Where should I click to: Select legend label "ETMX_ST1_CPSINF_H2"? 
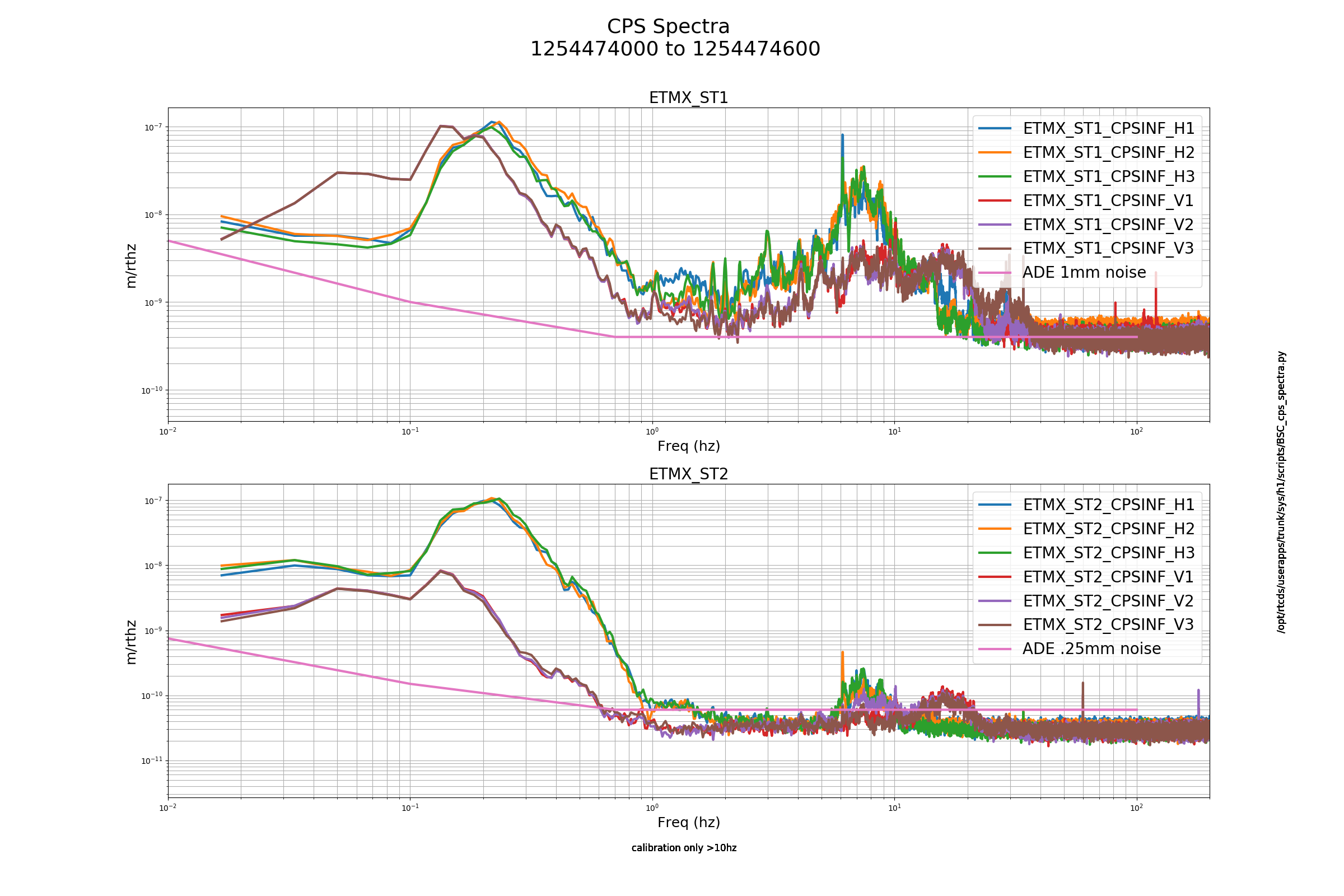click(x=1109, y=152)
